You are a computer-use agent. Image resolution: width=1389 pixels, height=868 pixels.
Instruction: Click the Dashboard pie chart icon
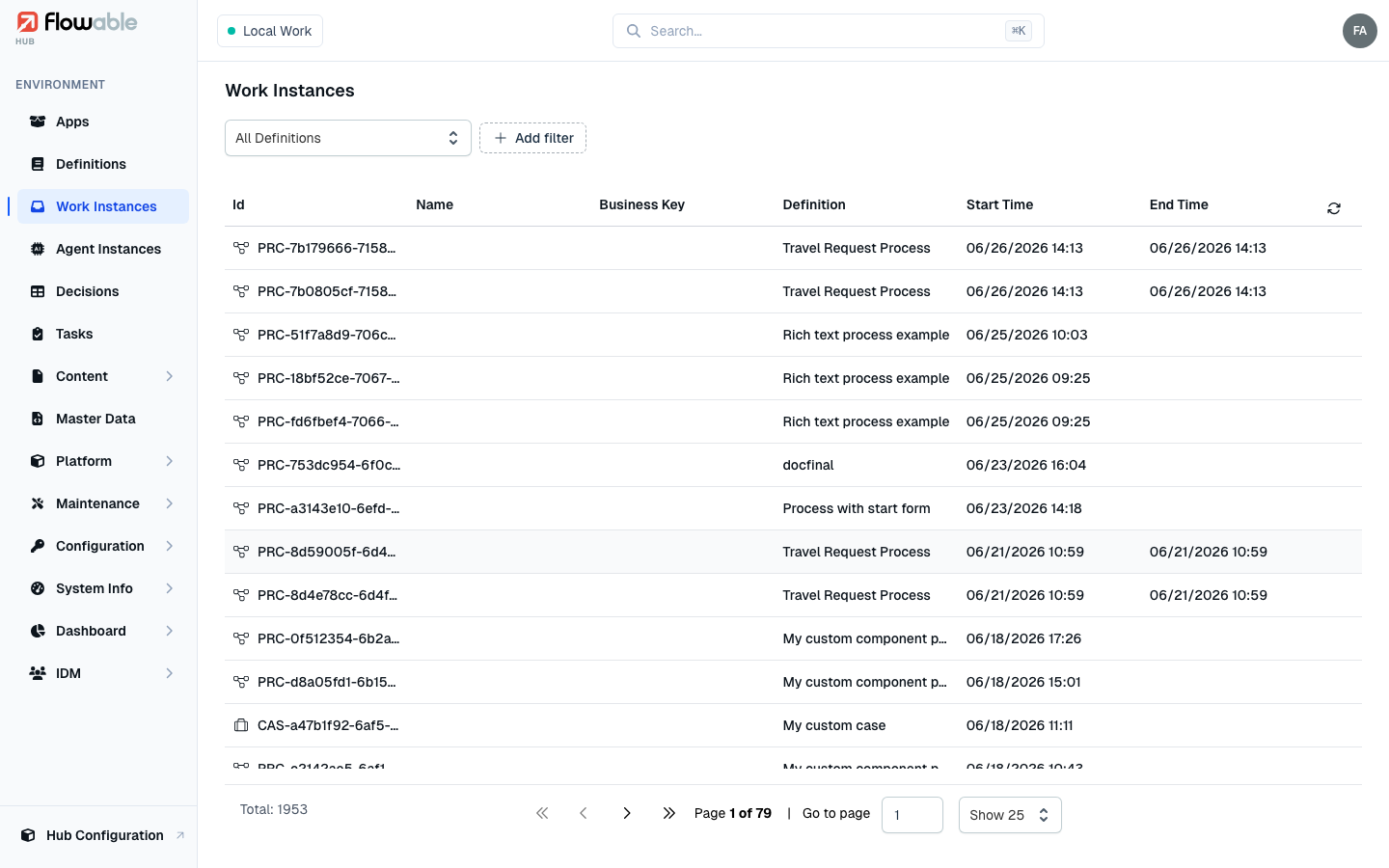(x=38, y=631)
